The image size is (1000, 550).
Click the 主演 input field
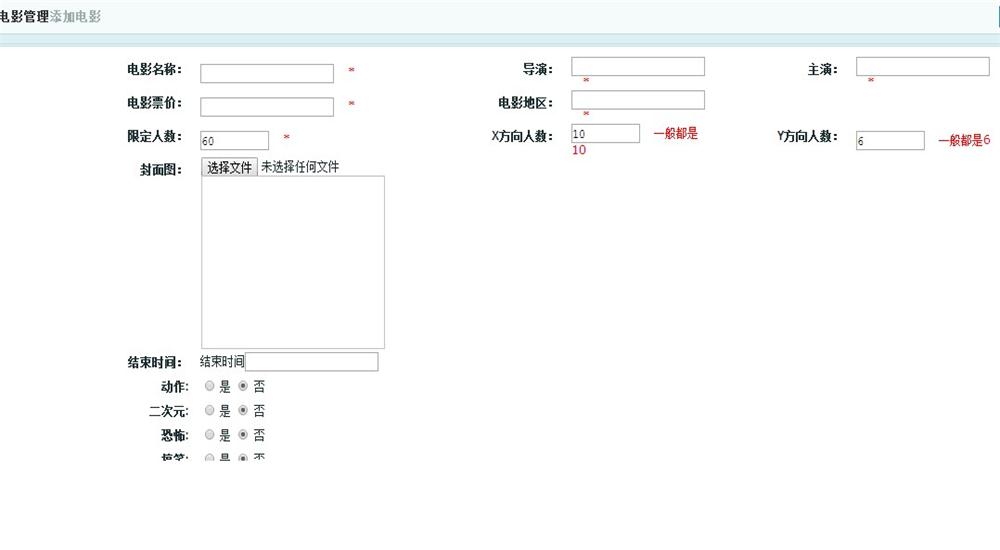coord(922,67)
